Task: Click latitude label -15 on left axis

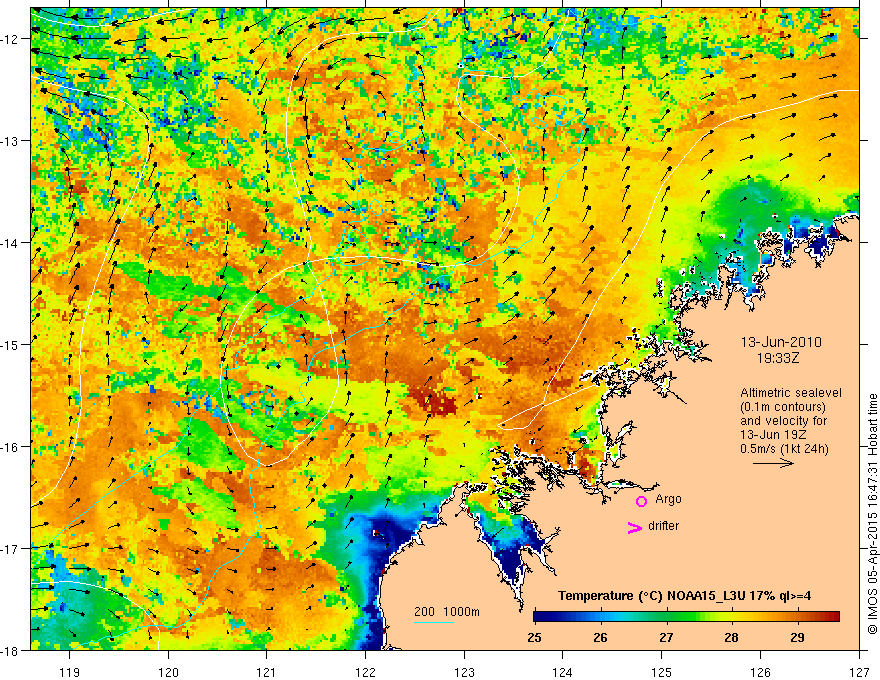Action: point(10,344)
